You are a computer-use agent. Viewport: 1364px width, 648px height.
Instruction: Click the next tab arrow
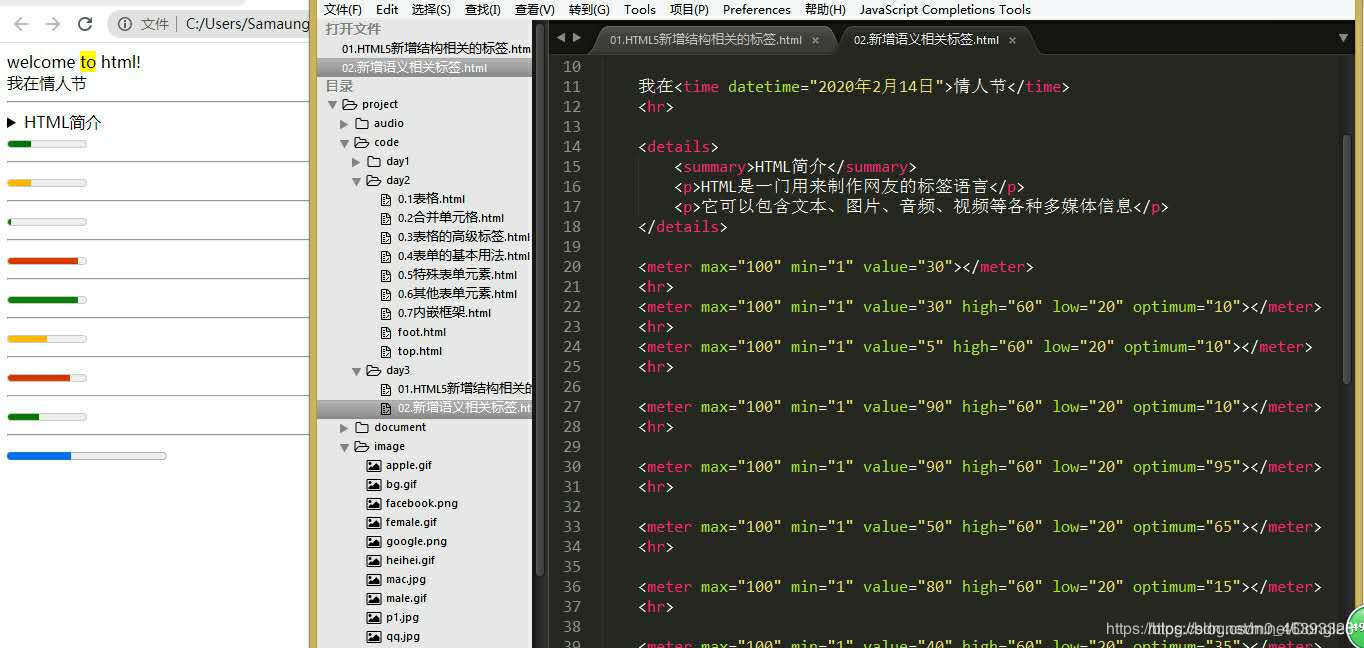[576, 38]
